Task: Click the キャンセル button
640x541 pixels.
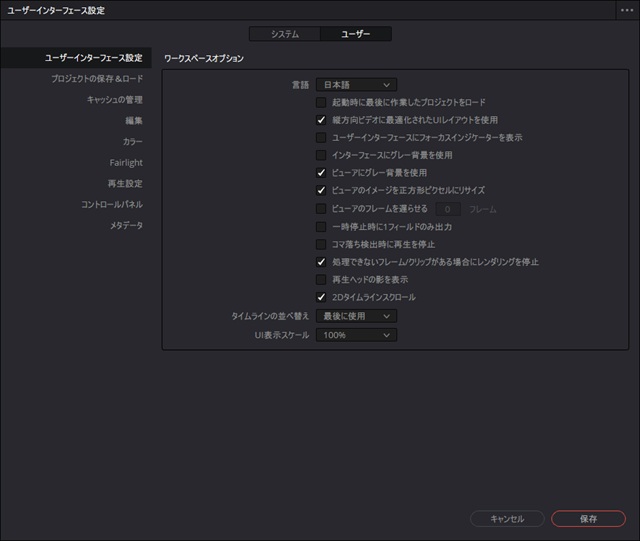Action: click(507, 519)
